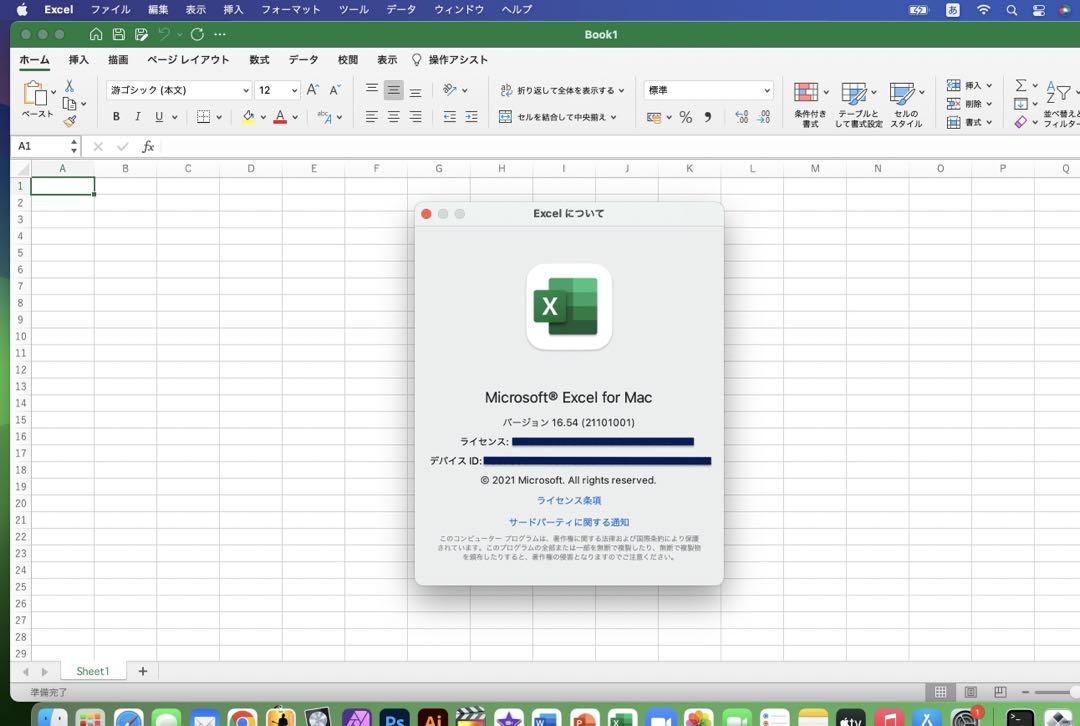The height and width of the screenshot is (726, 1080).
Task: Add a new sheet with plus button
Action: click(x=143, y=671)
